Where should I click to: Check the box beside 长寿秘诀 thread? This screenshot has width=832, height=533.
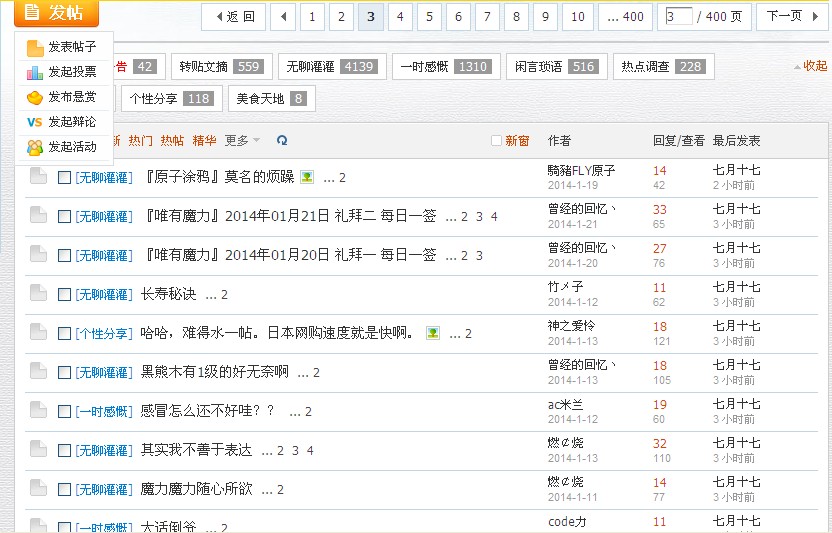64,294
